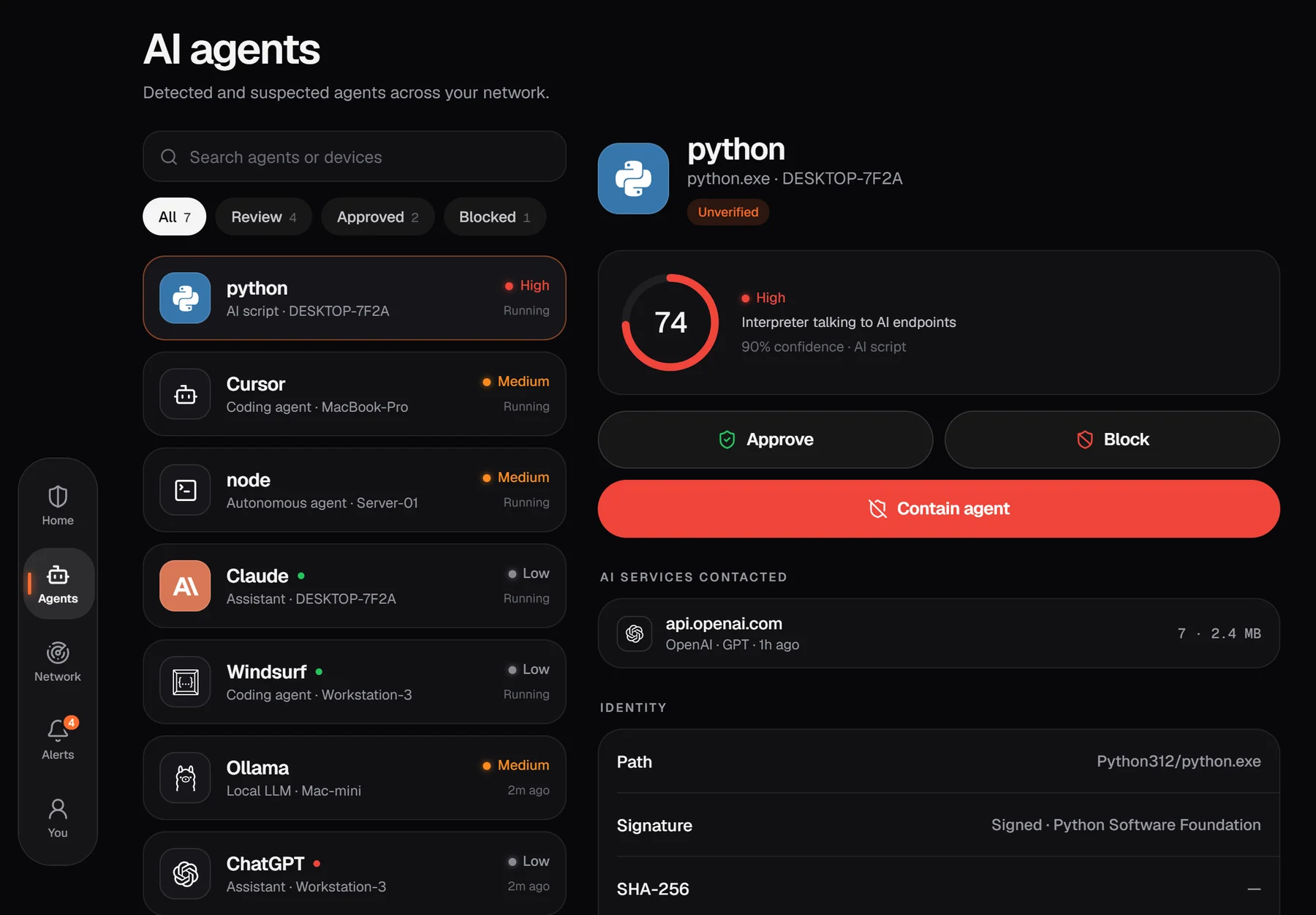Click the python icon in agent list
1316x915 pixels.
coord(186,298)
